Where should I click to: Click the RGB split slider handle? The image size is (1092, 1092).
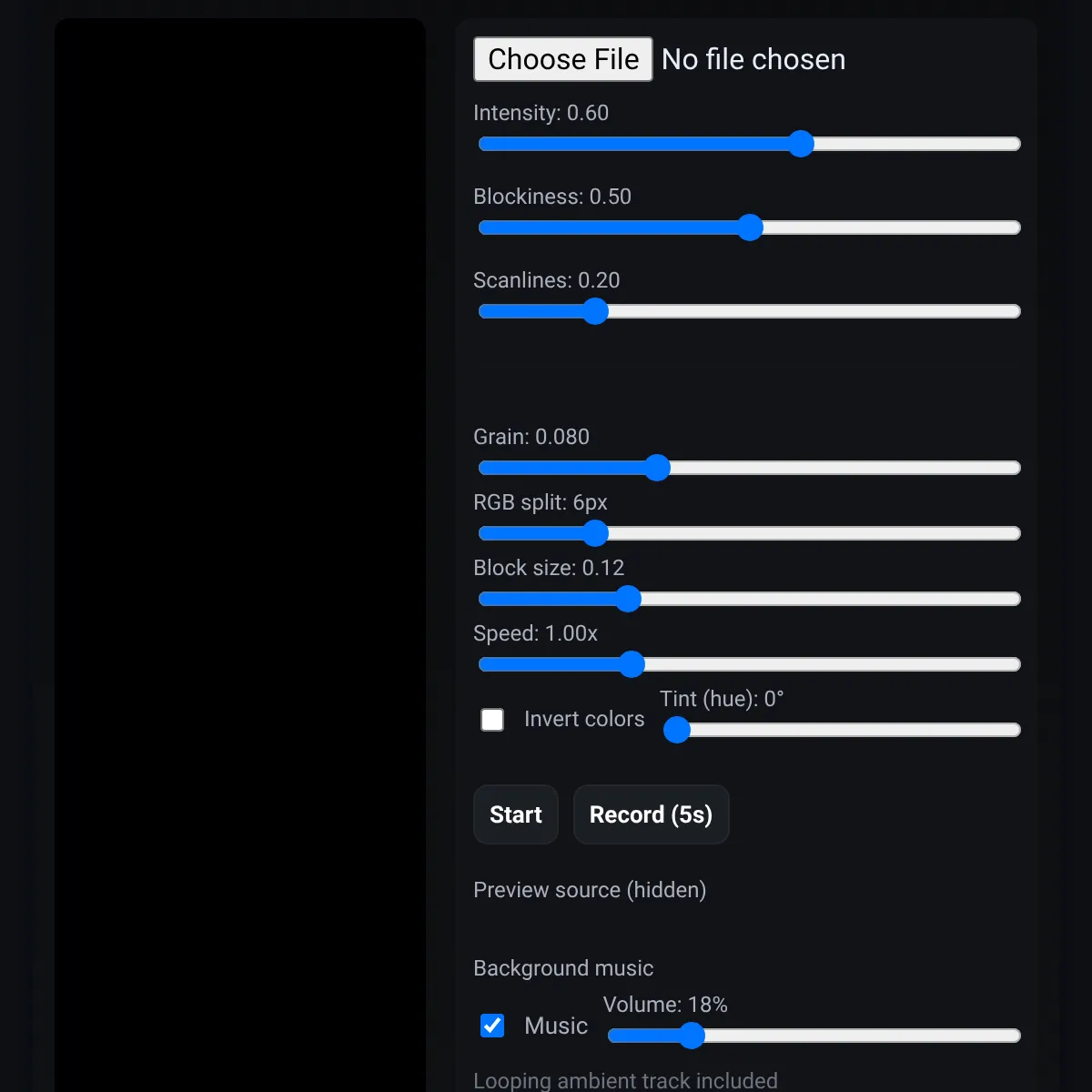(595, 533)
